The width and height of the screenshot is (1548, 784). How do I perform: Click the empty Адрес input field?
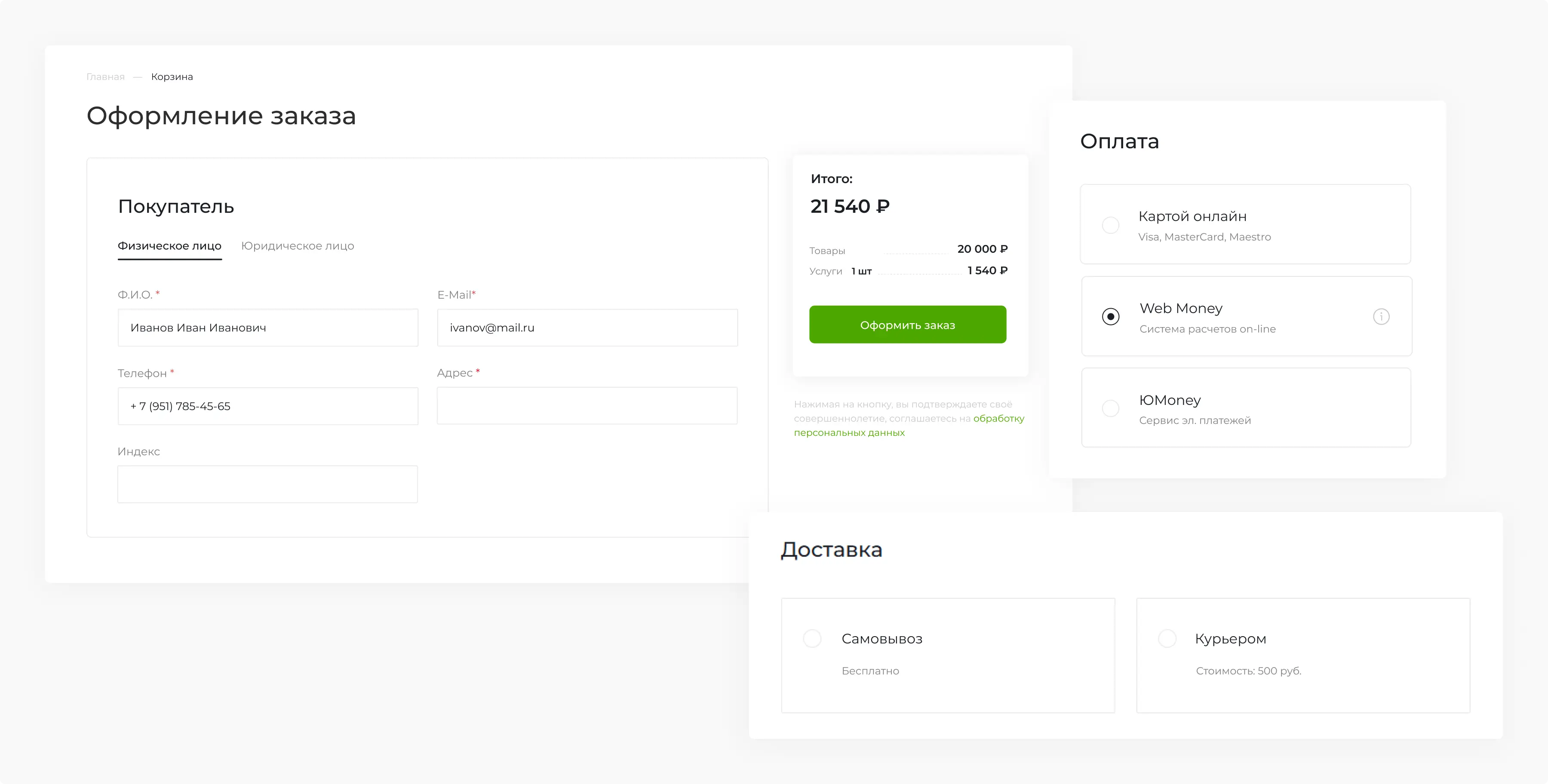[x=587, y=406]
